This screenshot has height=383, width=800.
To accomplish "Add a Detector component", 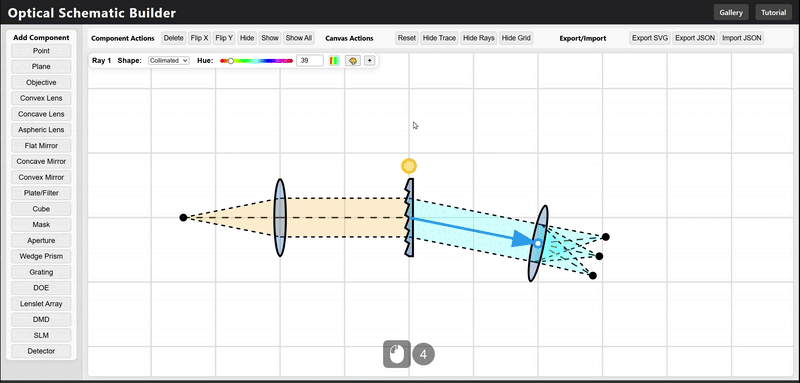I will [41, 351].
